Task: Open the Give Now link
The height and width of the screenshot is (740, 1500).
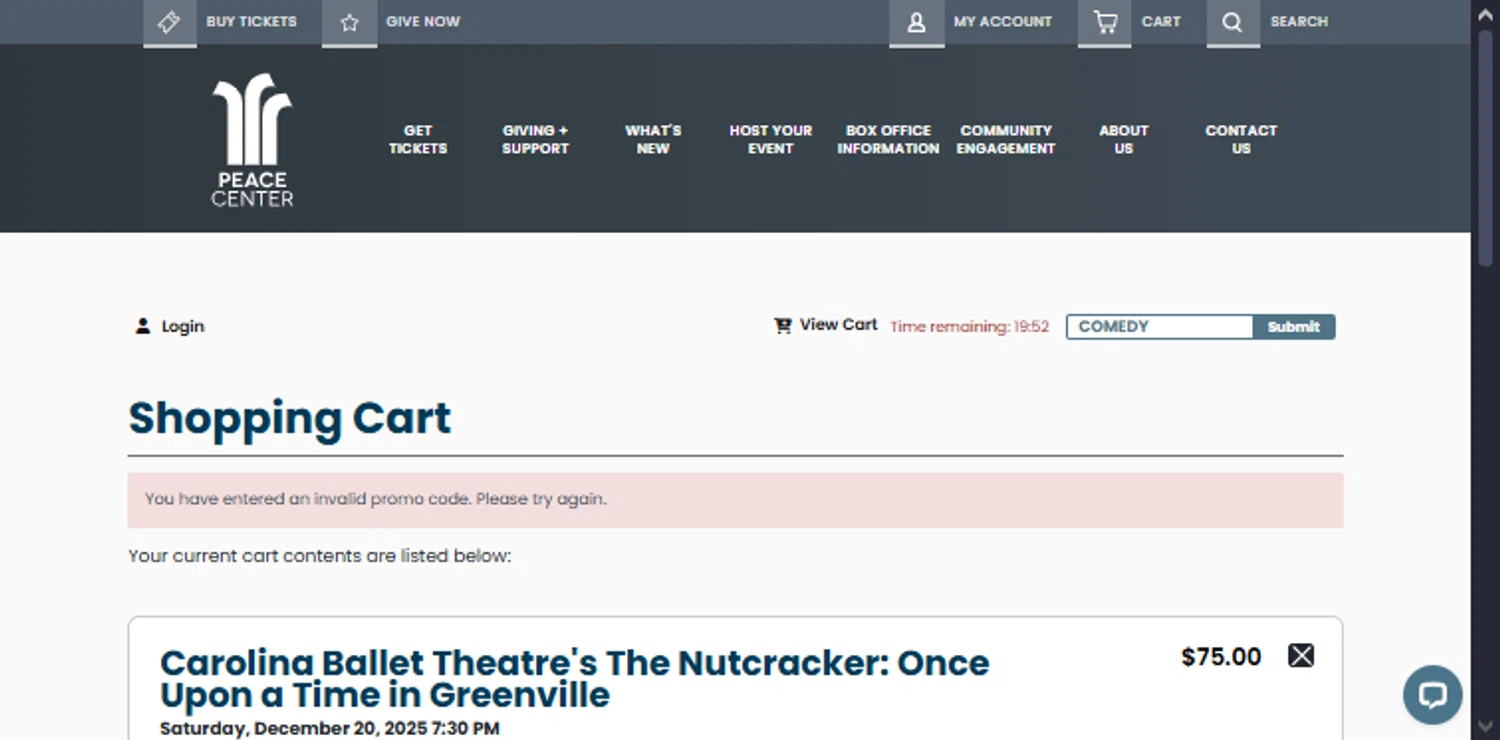Action: pos(423,21)
